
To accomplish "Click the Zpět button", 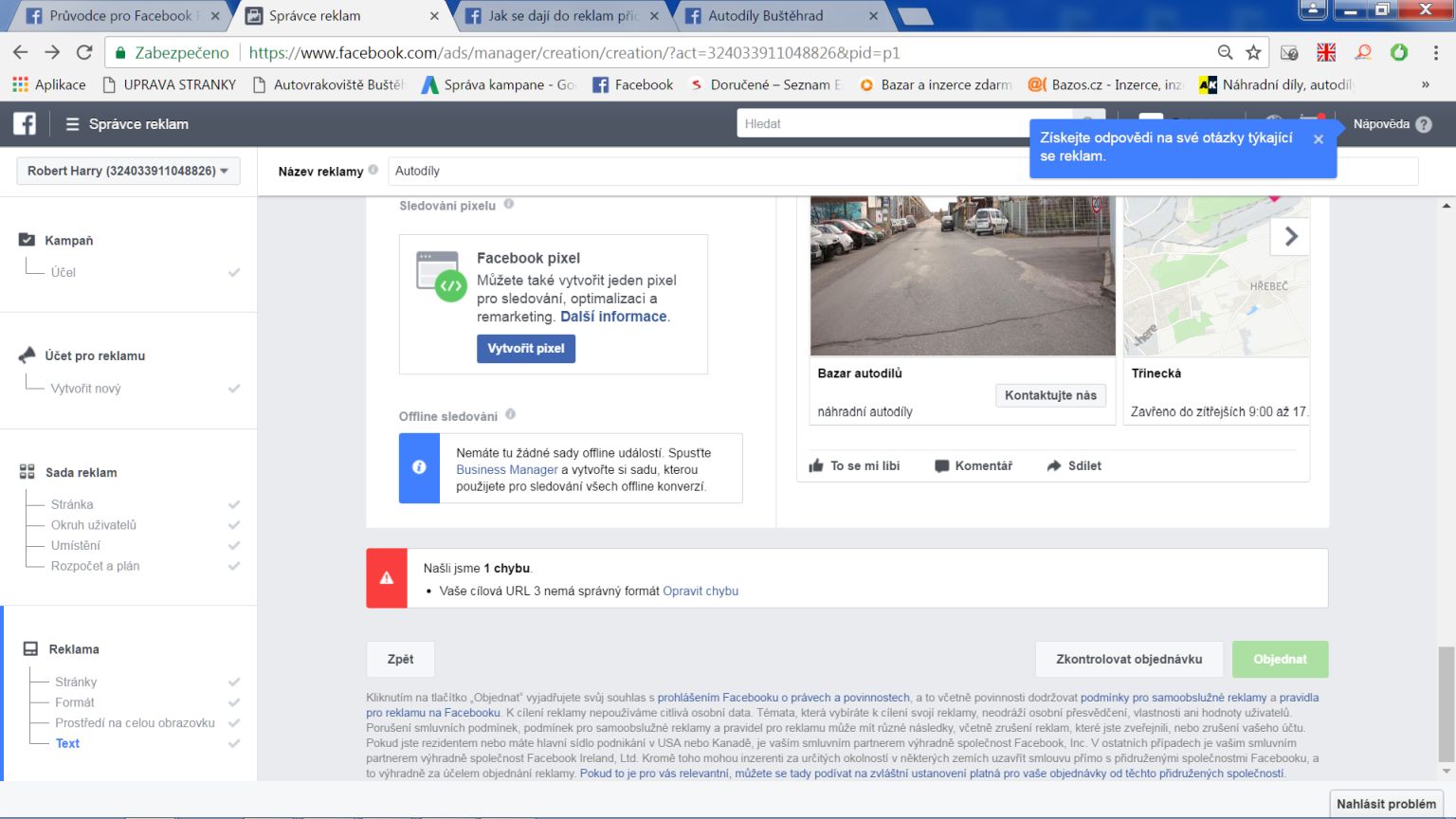I will (400, 659).
